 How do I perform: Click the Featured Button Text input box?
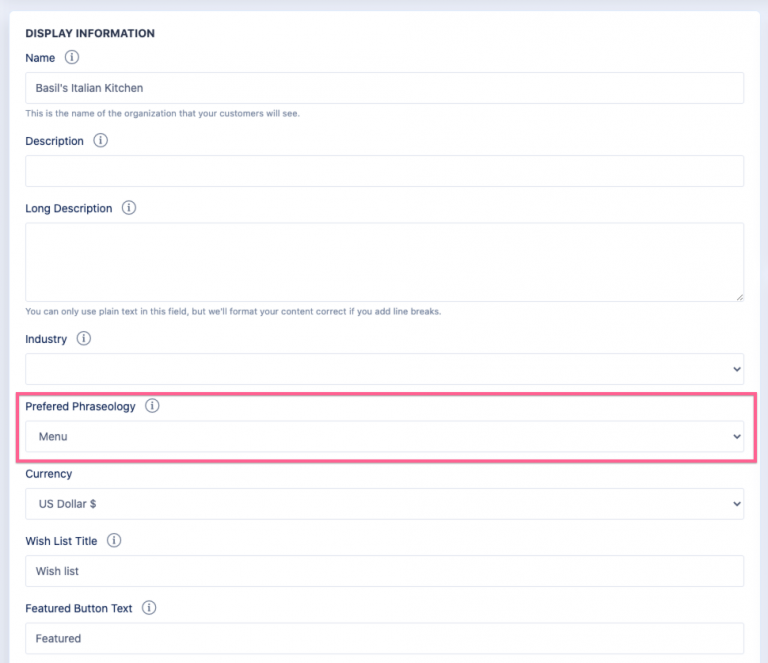point(384,638)
